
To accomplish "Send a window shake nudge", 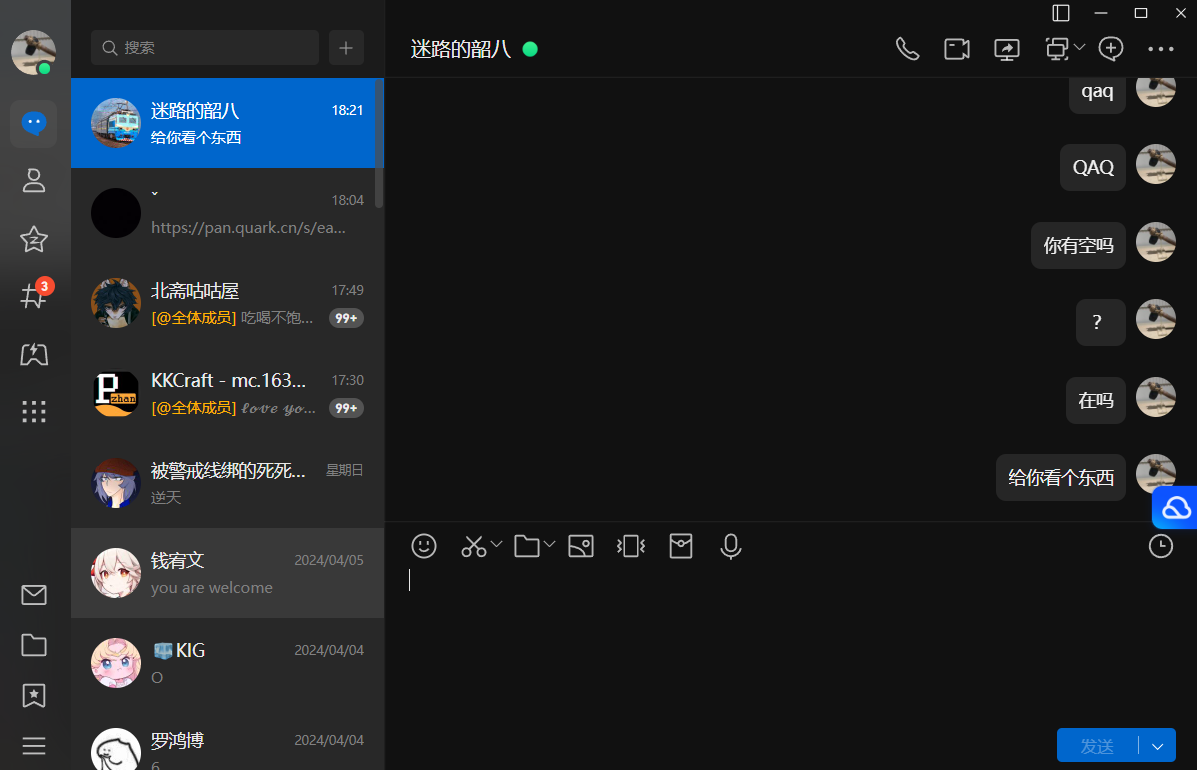I will (631, 546).
